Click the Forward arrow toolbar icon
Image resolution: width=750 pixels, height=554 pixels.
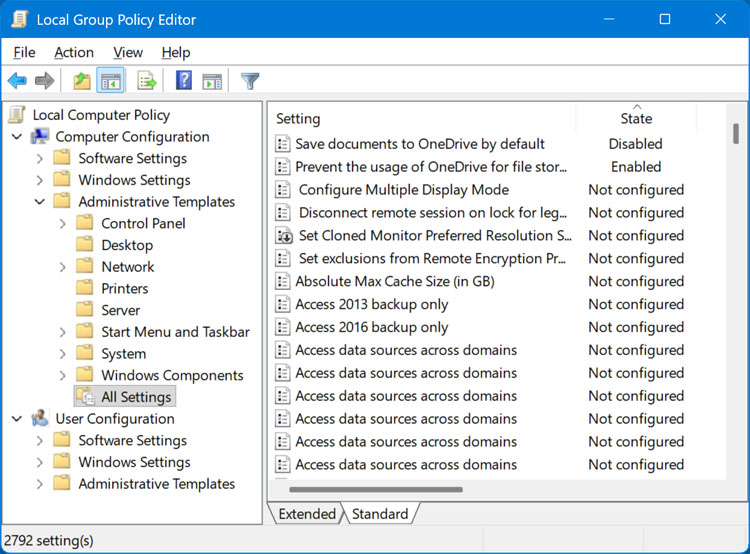click(x=44, y=80)
